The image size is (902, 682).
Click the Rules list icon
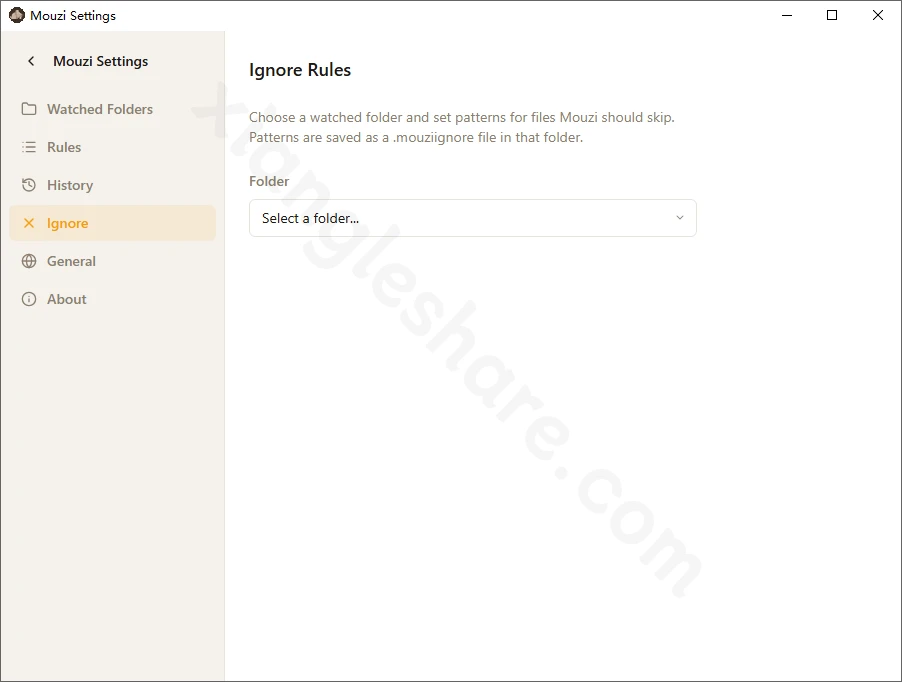[29, 147]
